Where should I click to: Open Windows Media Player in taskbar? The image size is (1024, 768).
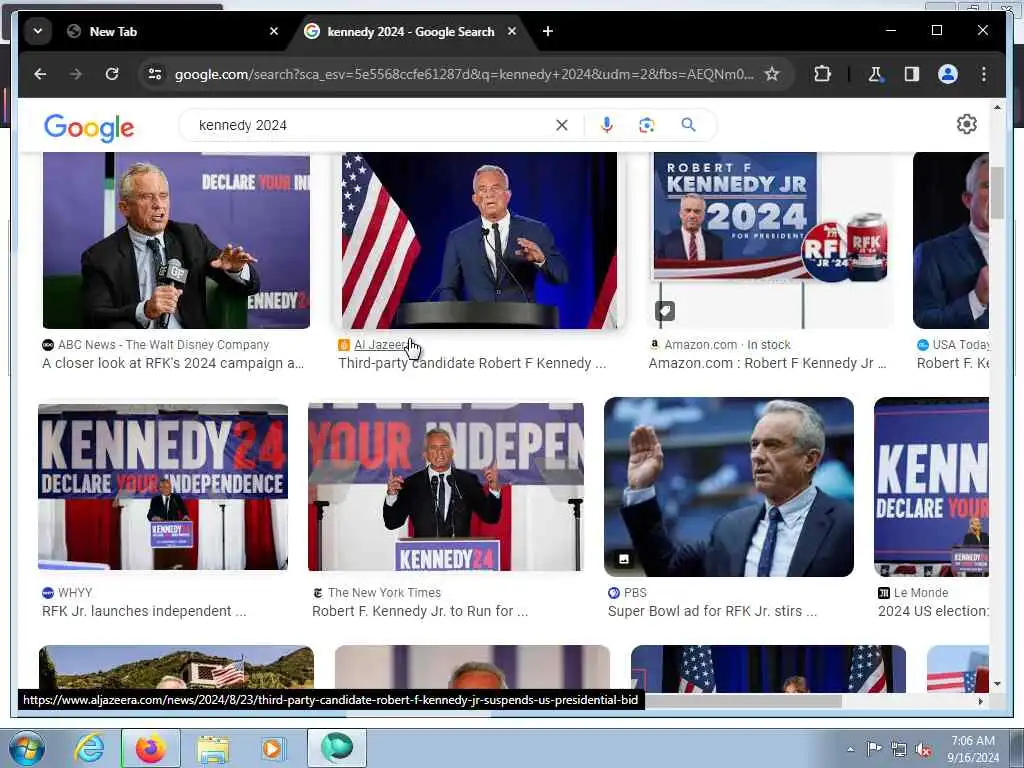coord(273,748)
